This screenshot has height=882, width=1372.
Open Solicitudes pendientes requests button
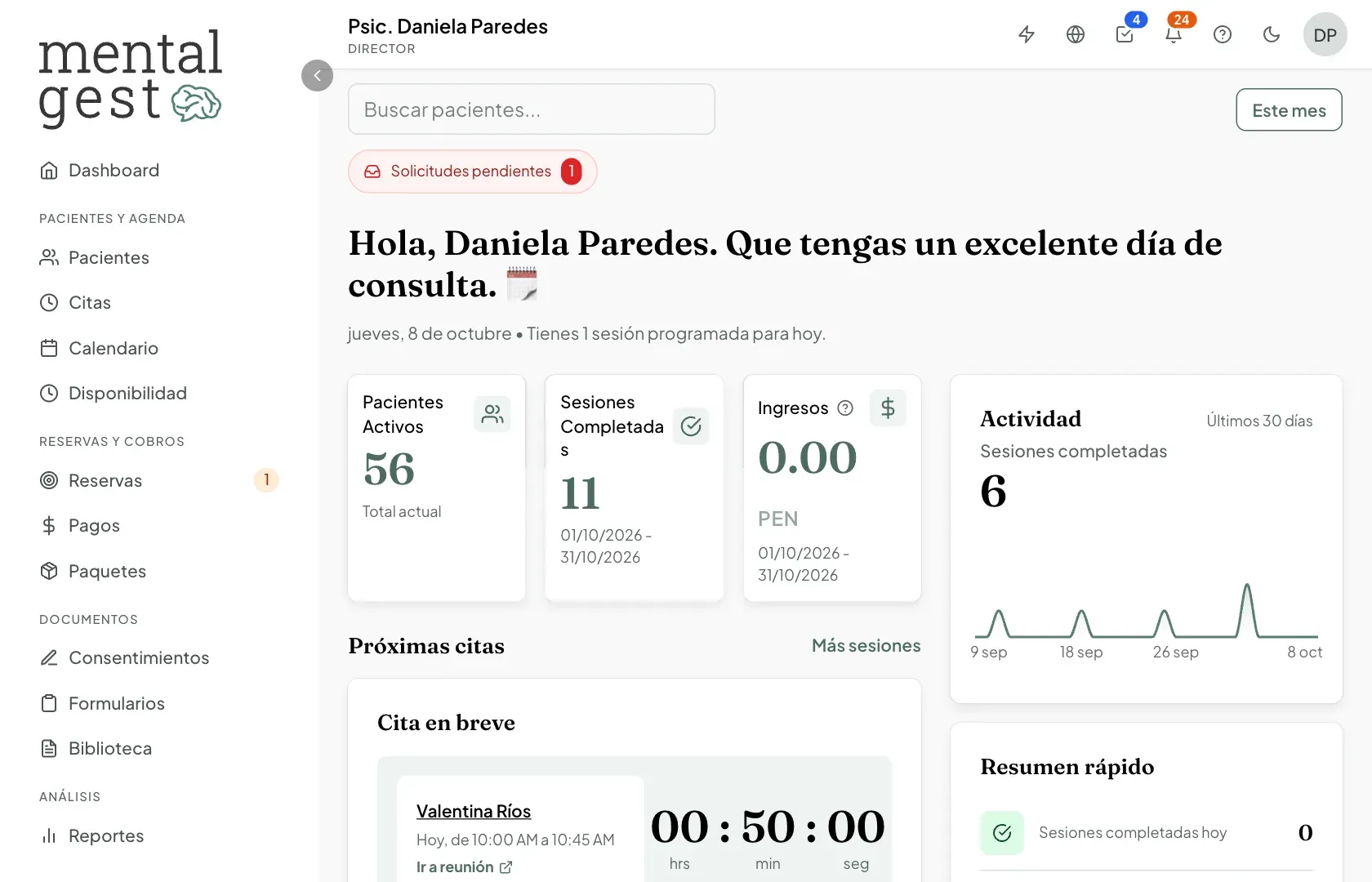(x=473, y=171)
